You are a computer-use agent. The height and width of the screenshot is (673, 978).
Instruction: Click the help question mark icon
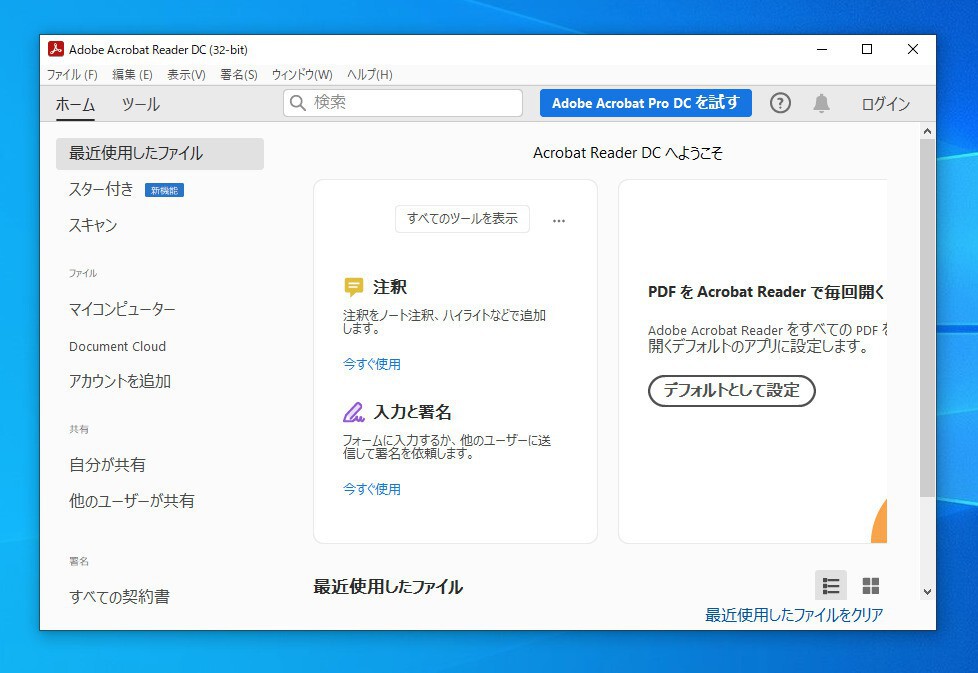(x=780, y=103)
